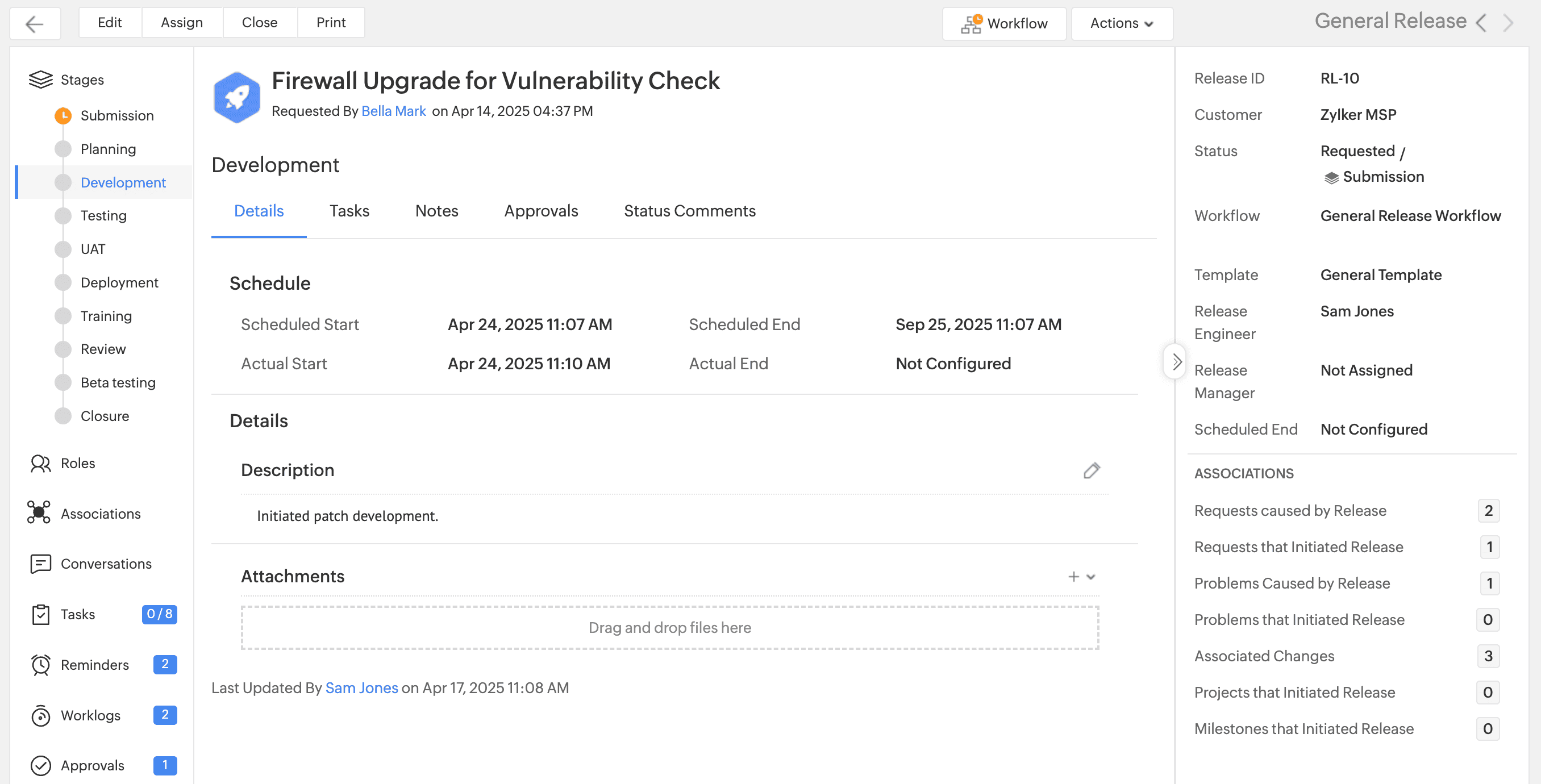Click the rocket release icon
The width and height of the screenshot is (1541, 784).
point(237,97)
